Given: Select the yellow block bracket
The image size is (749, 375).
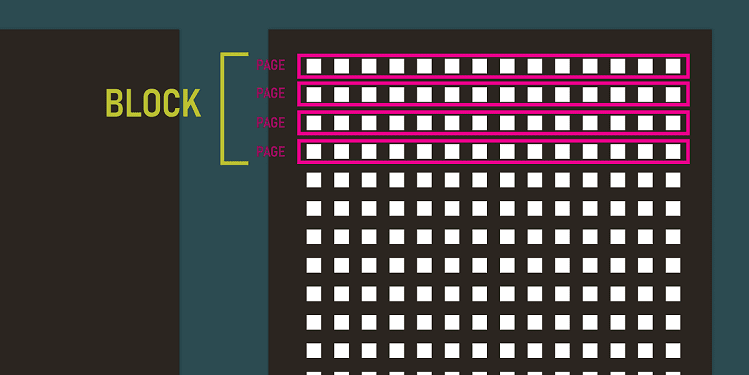Looking at the screenshot, I should pyautogui.click(x=234, y=108).
